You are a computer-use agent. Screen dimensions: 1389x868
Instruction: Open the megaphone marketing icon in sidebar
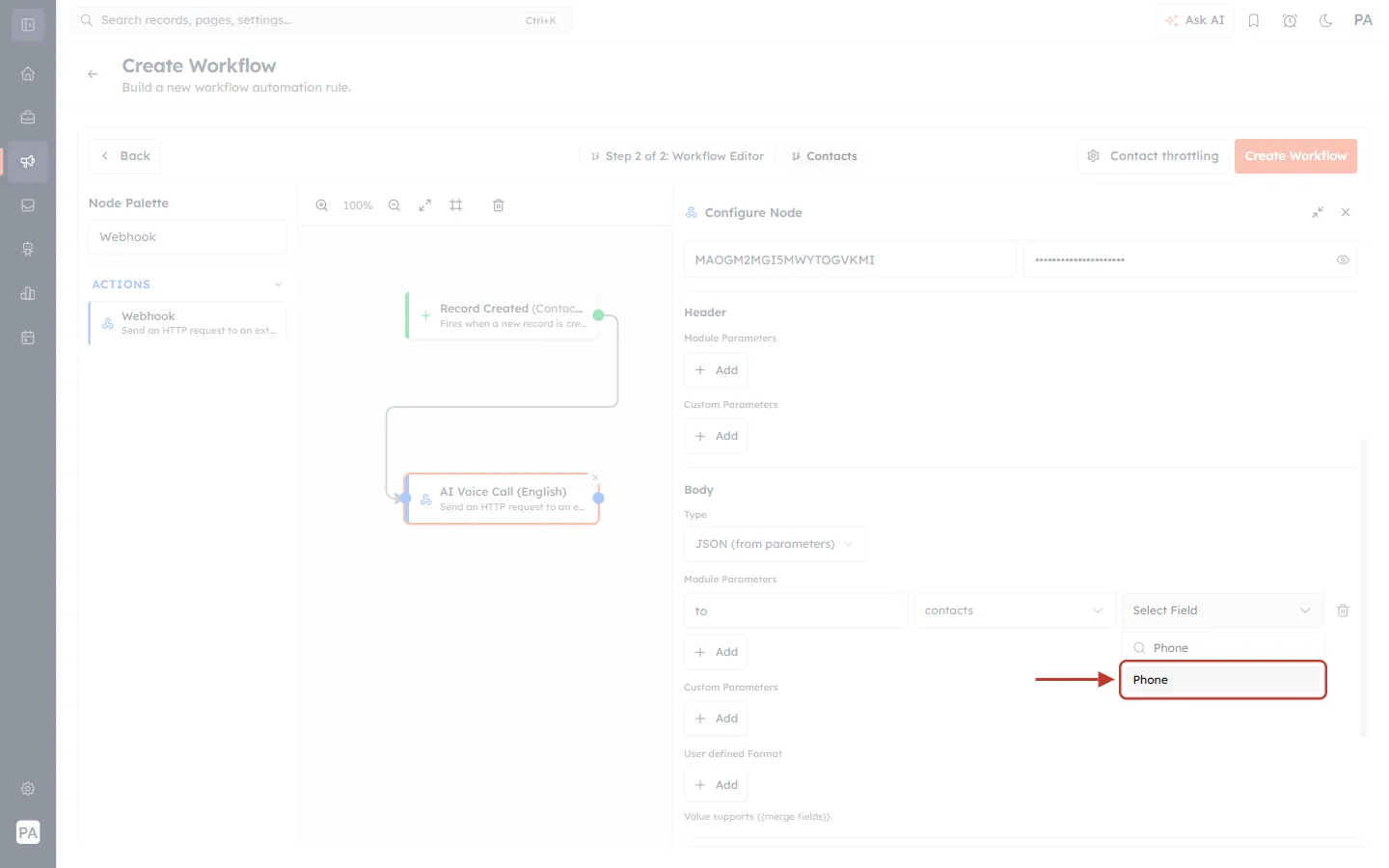click(x=28, y=161)
